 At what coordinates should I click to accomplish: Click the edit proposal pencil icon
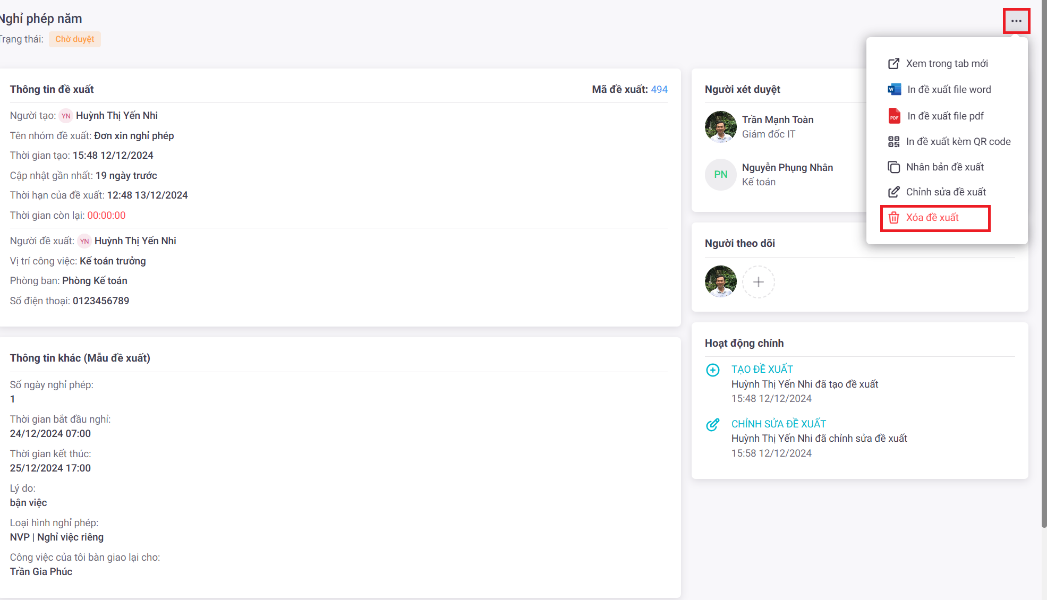tap(894, 192)
